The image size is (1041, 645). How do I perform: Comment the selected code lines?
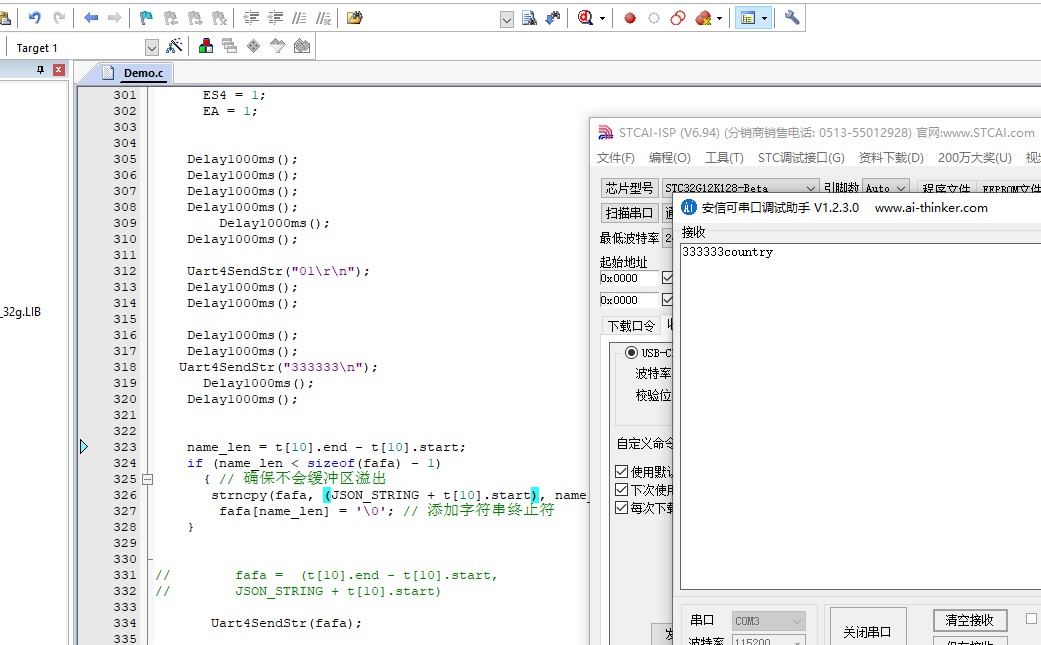pyautogui.click(x=299, y=18)
